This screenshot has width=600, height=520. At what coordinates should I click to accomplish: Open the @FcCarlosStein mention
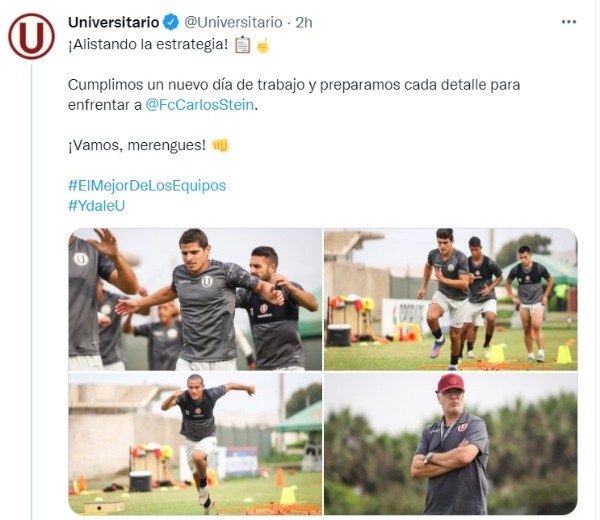coord(200,104)
